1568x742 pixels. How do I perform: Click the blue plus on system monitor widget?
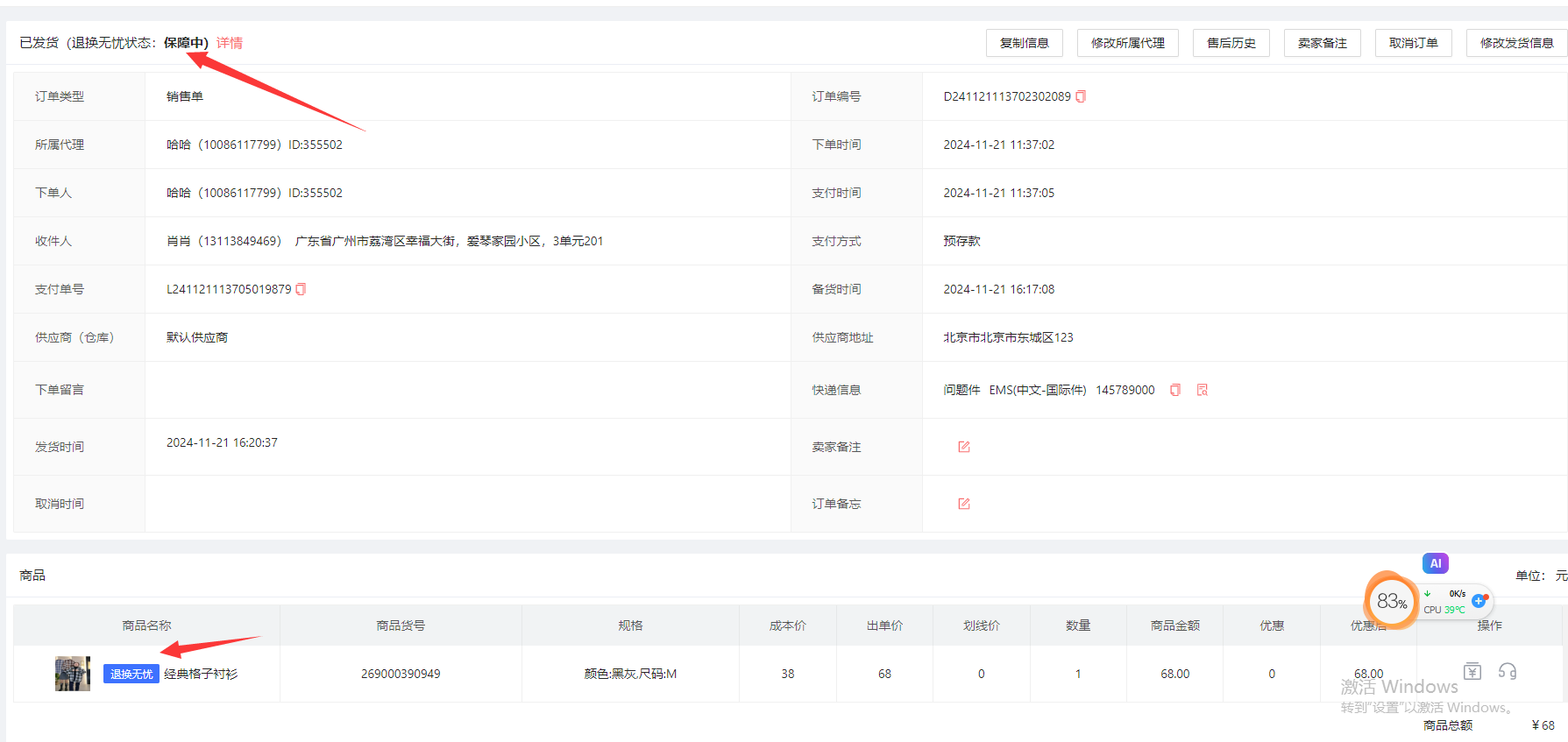coord(1479,600)
